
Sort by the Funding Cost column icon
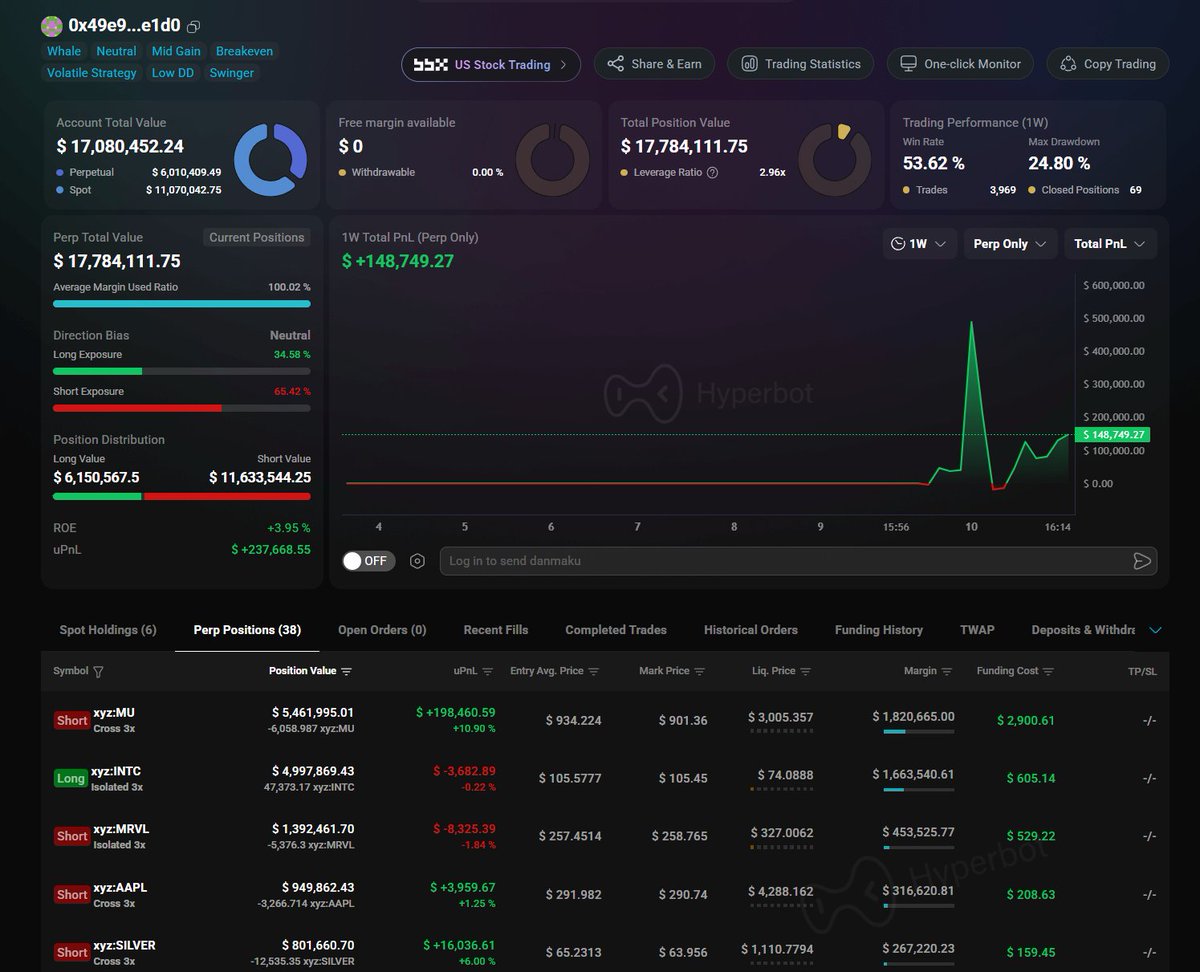(1048, 671)
